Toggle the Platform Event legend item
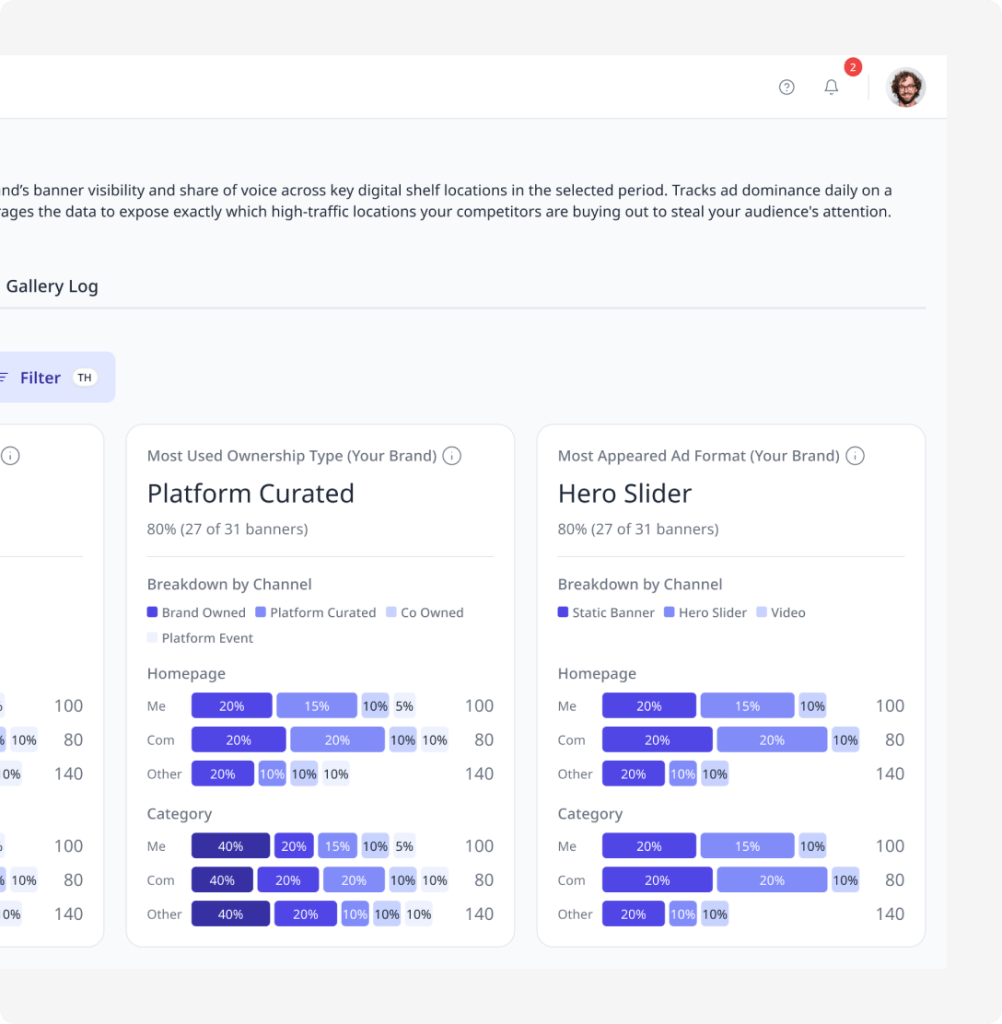Image resolution: width=1002 pixels, height=1024 pixels. point(200,638)
